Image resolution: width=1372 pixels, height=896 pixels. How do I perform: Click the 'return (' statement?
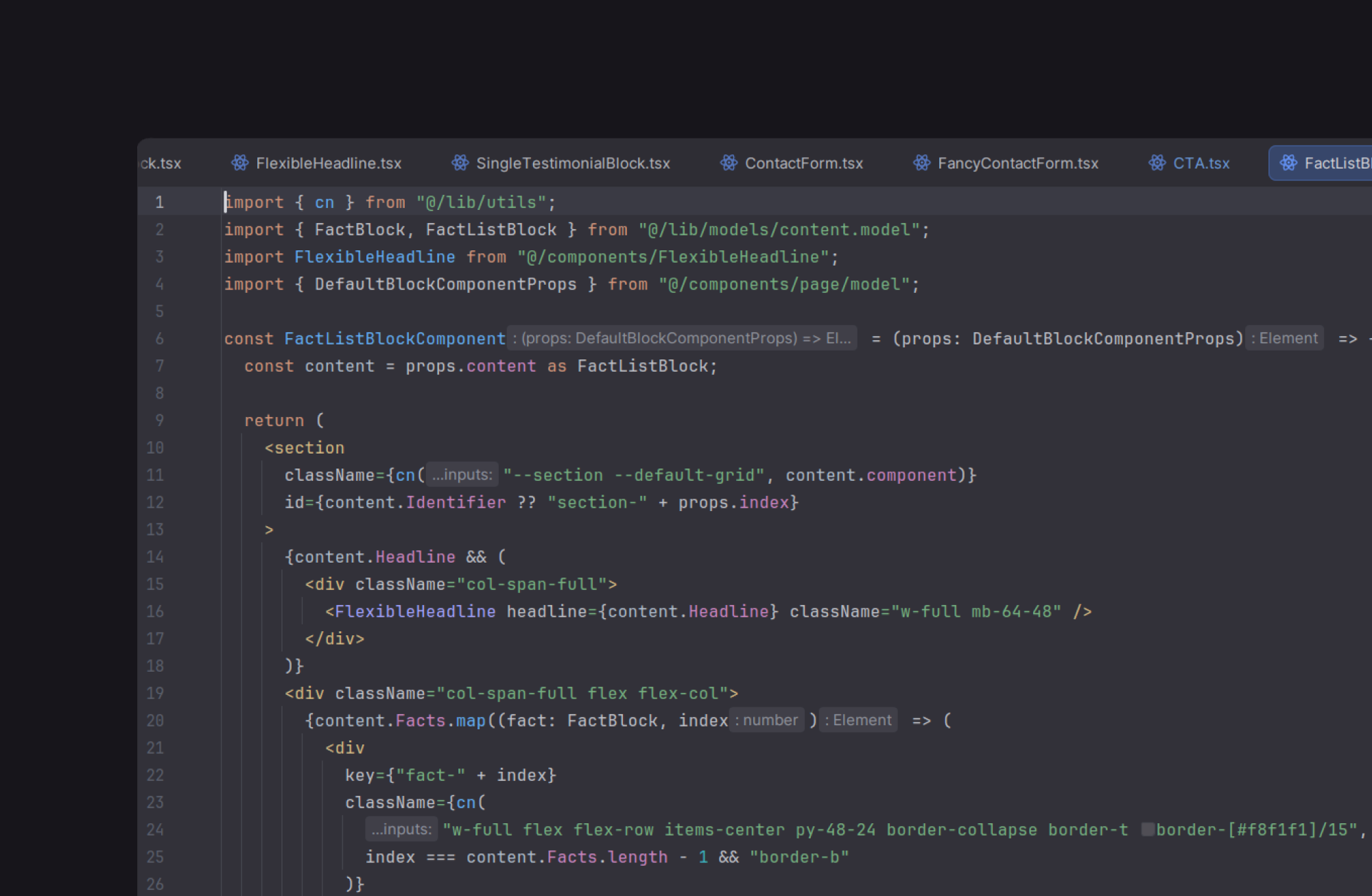click(284, 421)
